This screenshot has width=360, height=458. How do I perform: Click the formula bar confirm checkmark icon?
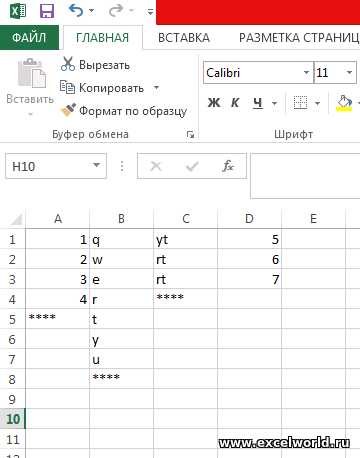coord(192,166)
